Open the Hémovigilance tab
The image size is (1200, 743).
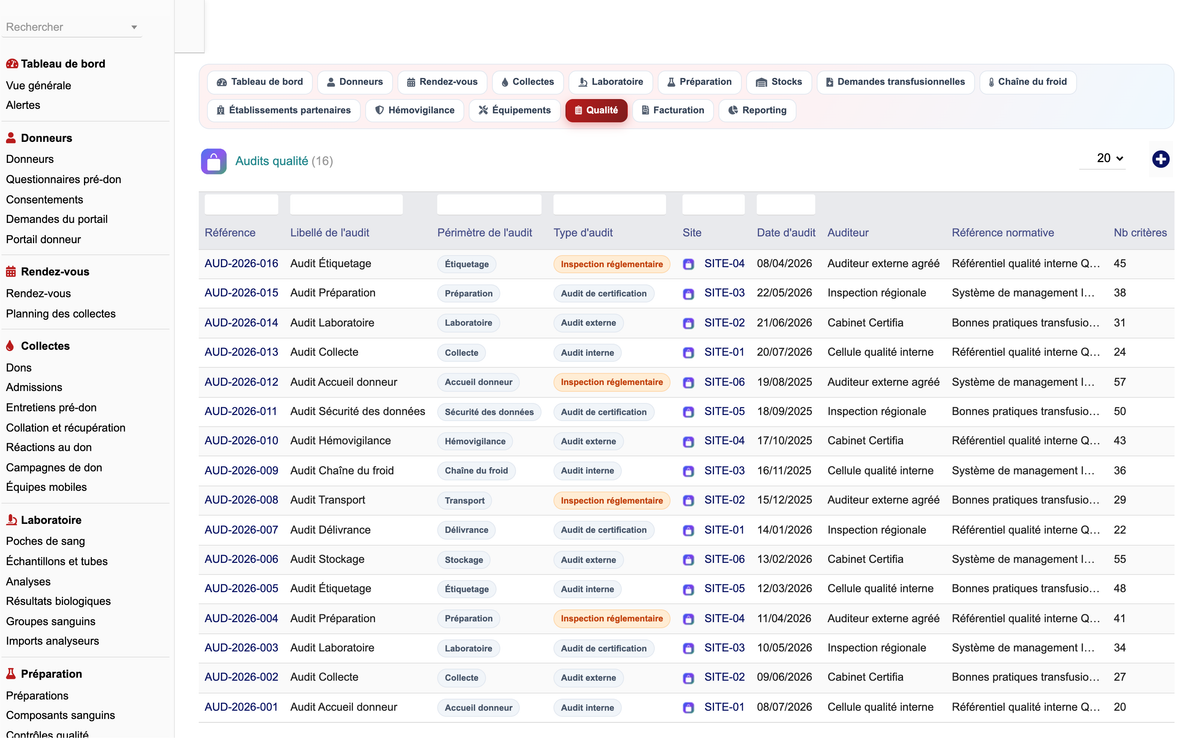[415, 110]
